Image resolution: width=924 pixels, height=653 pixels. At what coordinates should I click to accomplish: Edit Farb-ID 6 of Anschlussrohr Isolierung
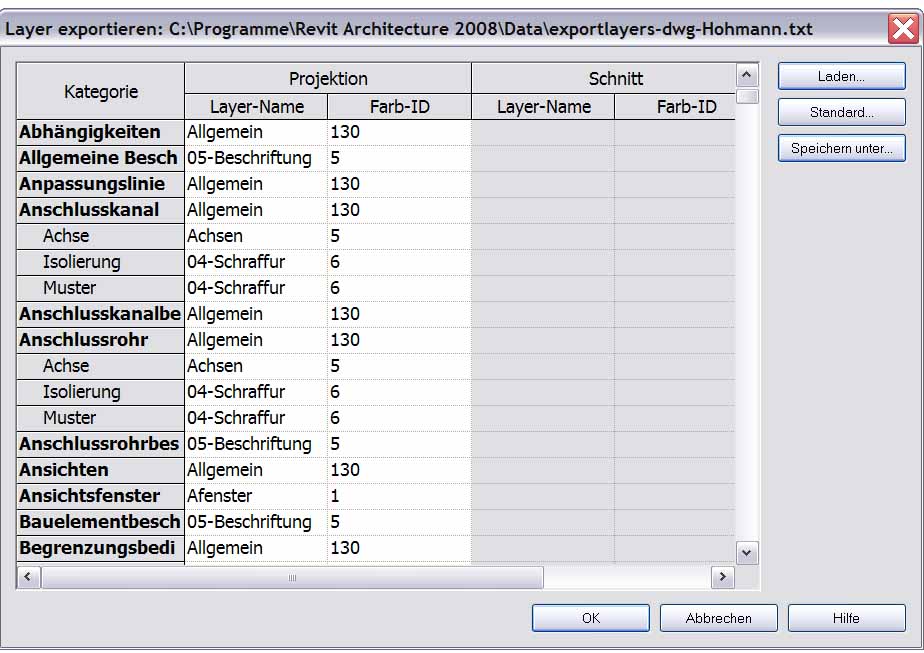tap(400, 392)
